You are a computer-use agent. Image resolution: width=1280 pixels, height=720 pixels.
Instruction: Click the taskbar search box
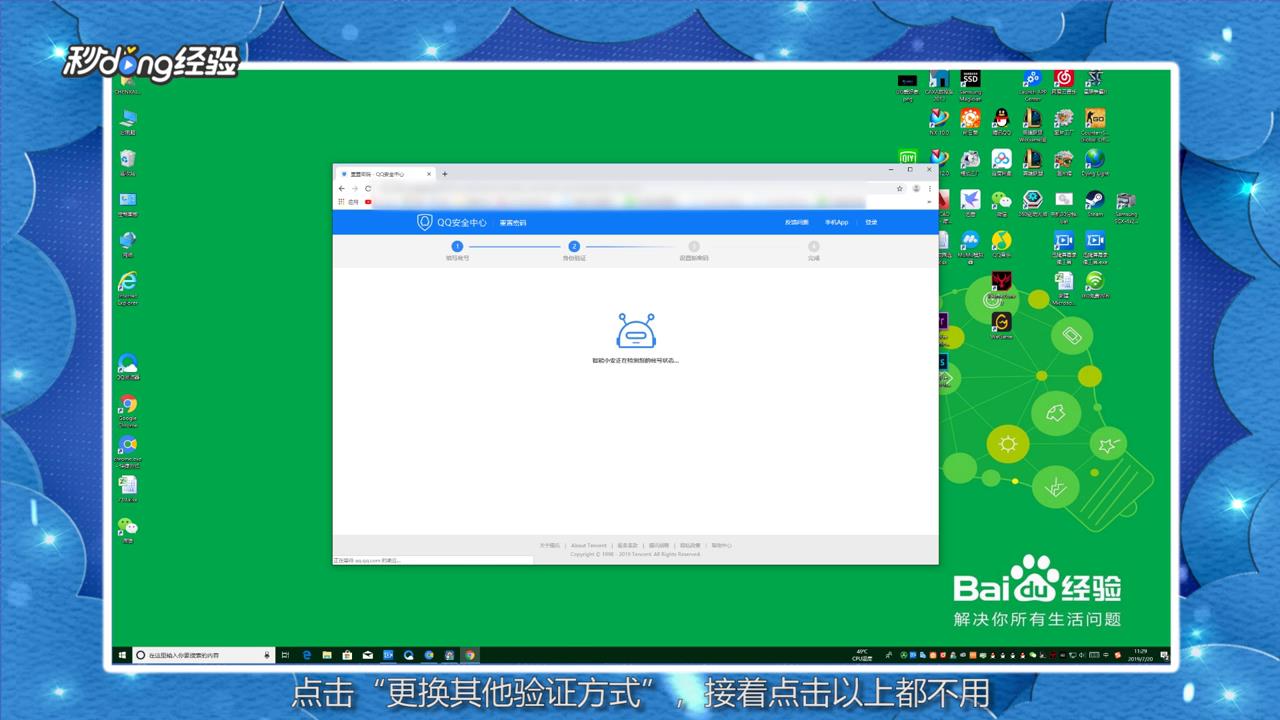tap(203, 655)
